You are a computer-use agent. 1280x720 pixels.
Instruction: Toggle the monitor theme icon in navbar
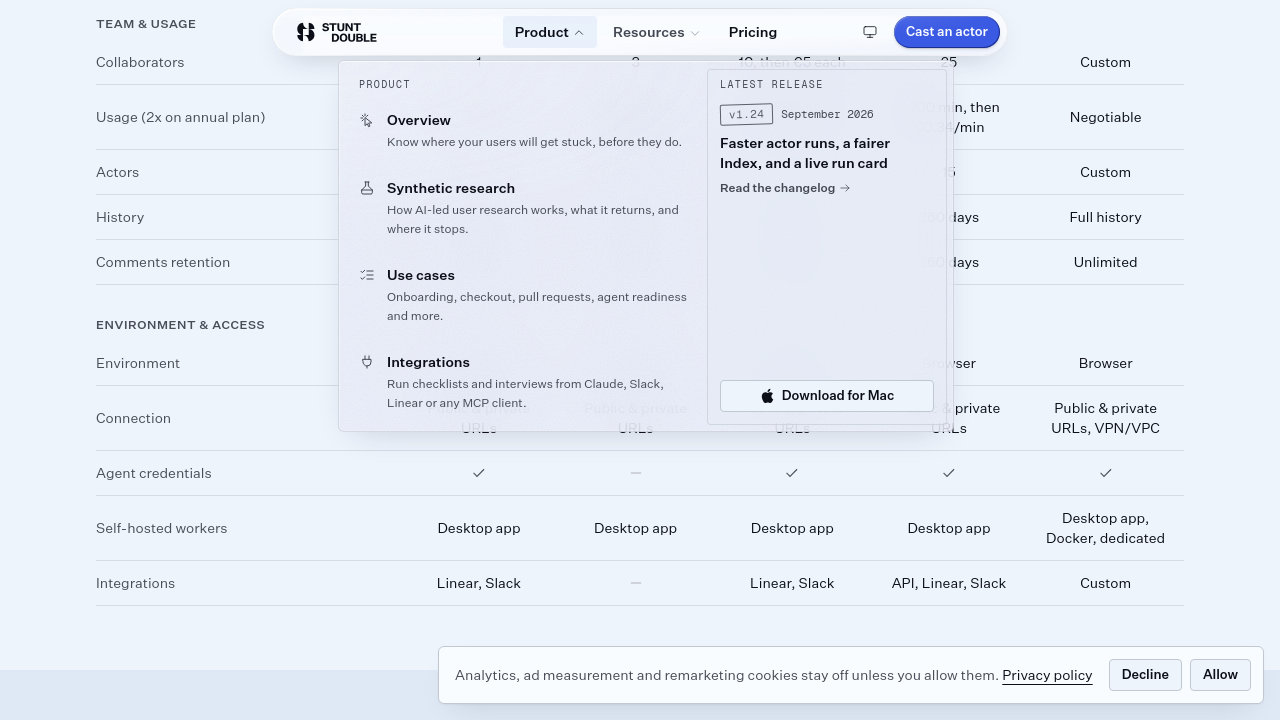point(870,32)
